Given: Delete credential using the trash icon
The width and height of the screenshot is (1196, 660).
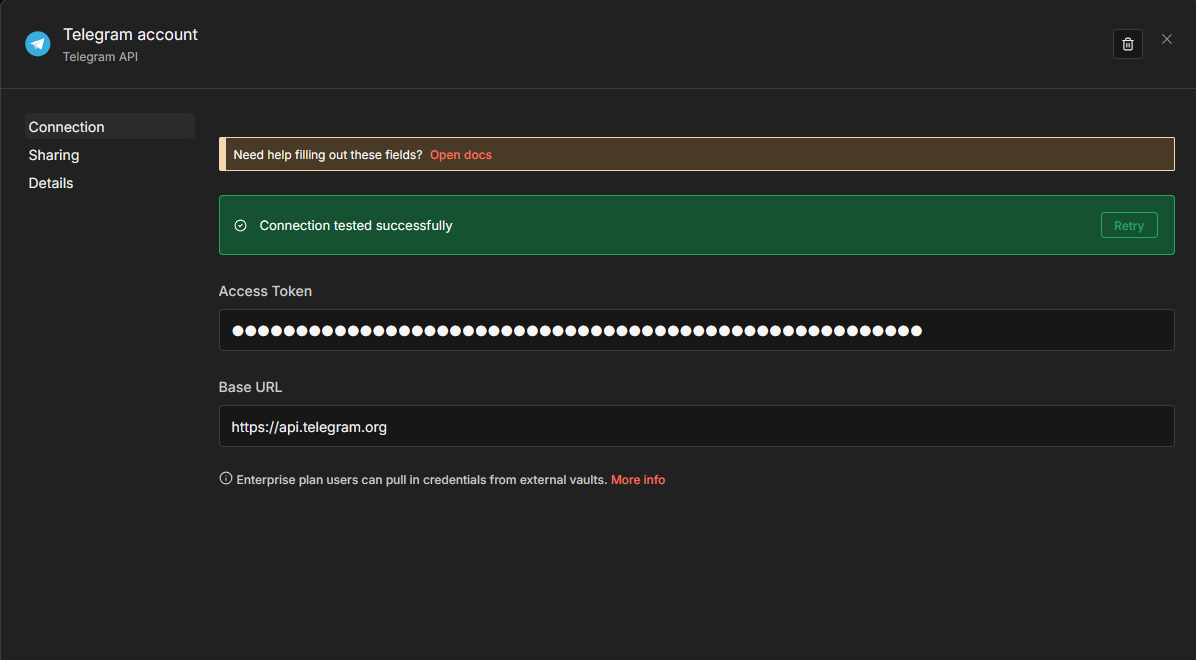Looking at the screenshot, I should coord(1127,44).
